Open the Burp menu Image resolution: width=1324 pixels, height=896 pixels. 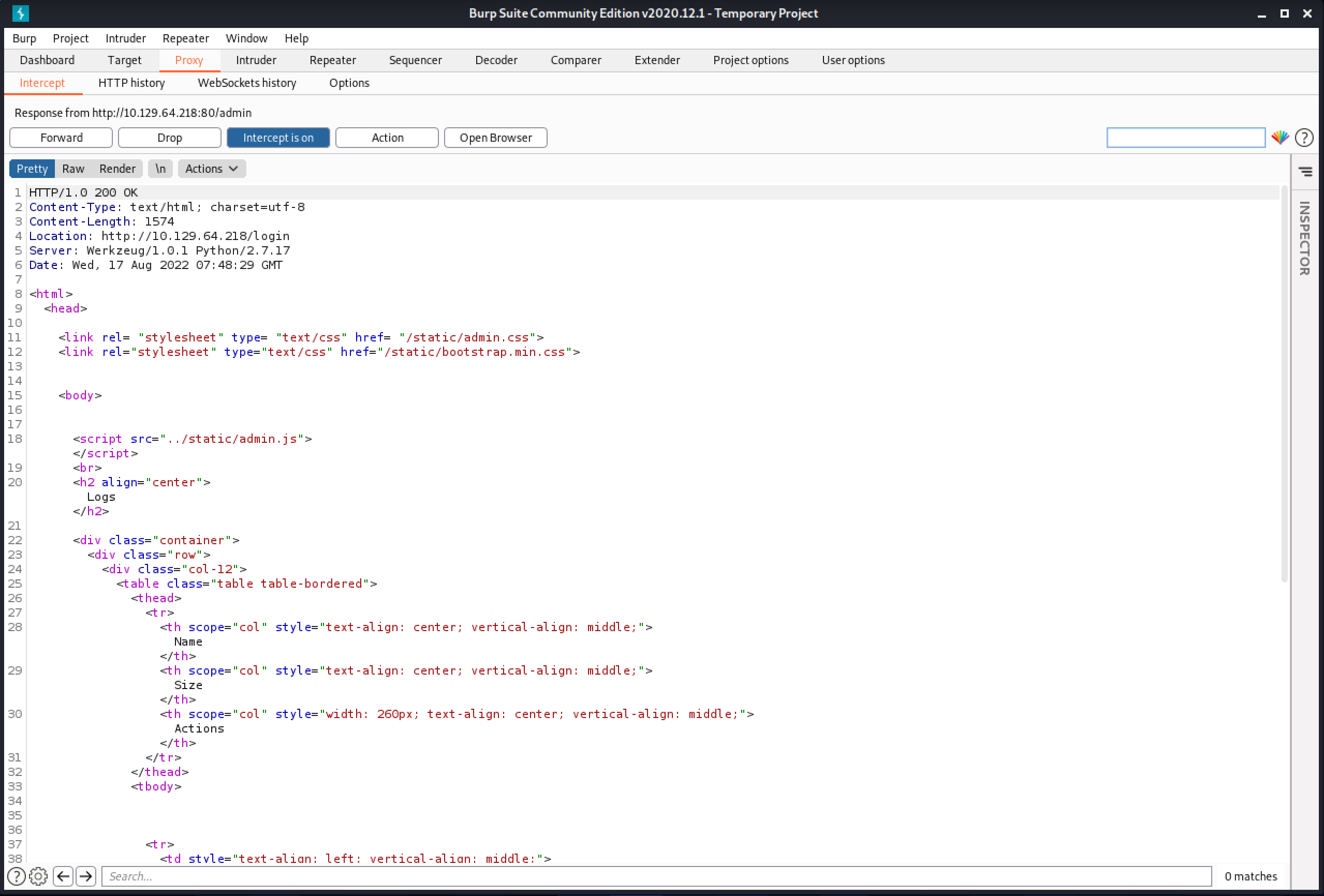coord(24,38)
